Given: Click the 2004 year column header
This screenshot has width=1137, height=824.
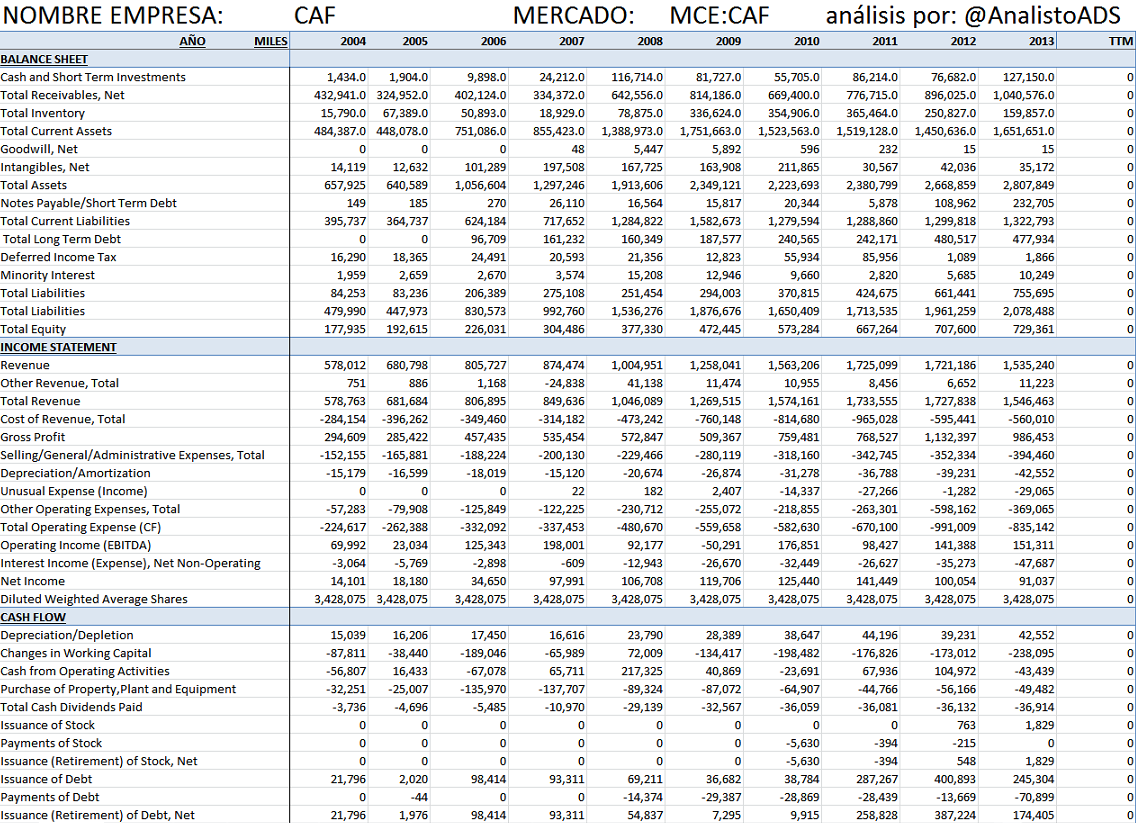Looking at the screenshot, I should pyautogui.click(x=353, y=41).
